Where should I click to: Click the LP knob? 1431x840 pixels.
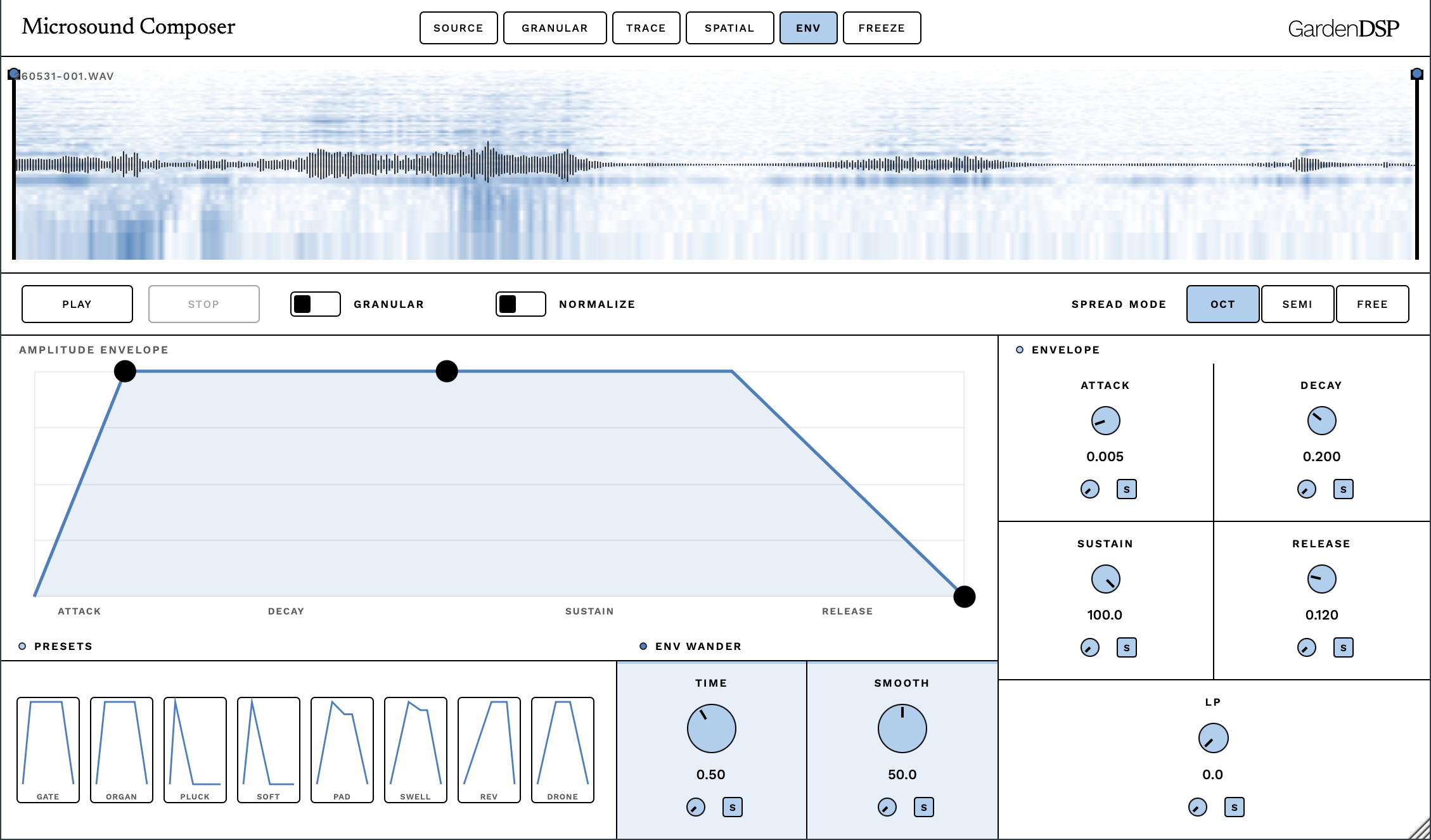coord(1214,739)
